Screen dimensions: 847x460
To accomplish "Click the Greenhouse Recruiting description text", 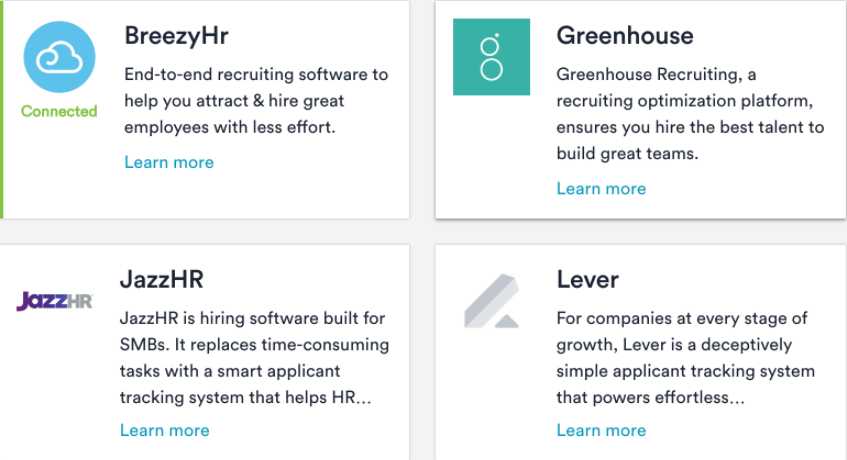I will 690,113.
